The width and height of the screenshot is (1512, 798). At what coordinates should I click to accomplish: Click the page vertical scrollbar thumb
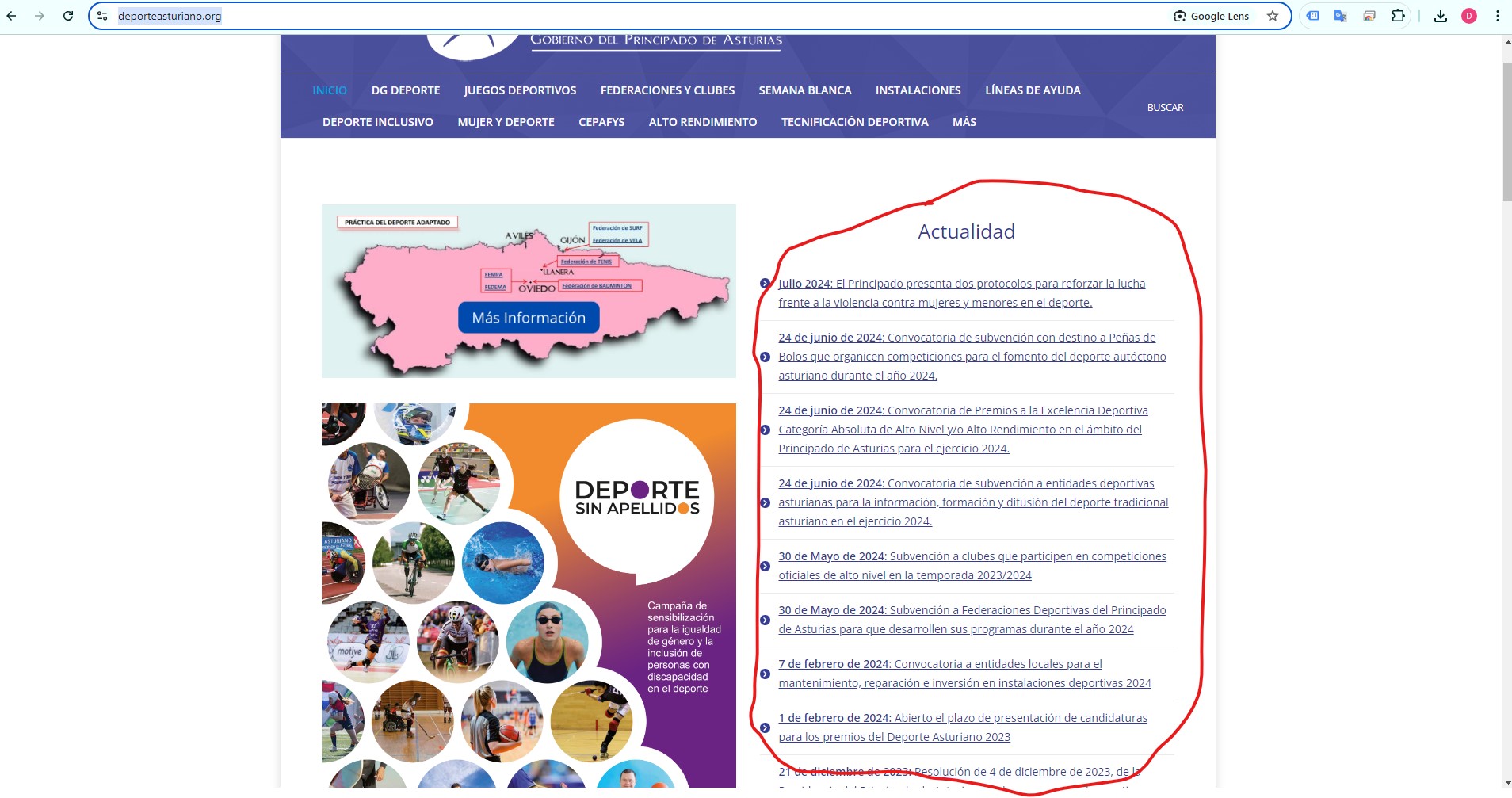pyautogui.click(x=1506, y=131)
